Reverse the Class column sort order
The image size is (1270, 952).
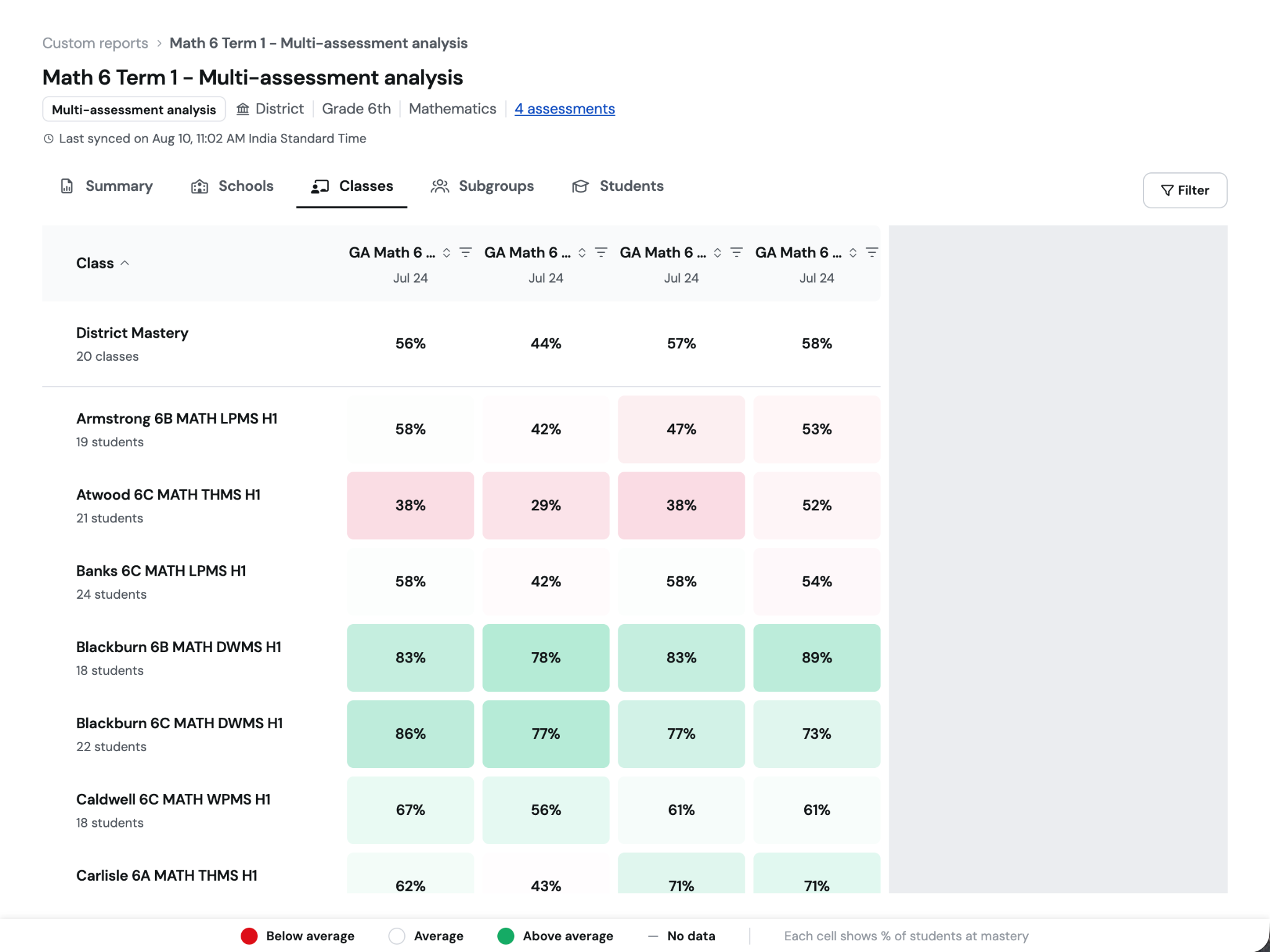coord(102,263)
